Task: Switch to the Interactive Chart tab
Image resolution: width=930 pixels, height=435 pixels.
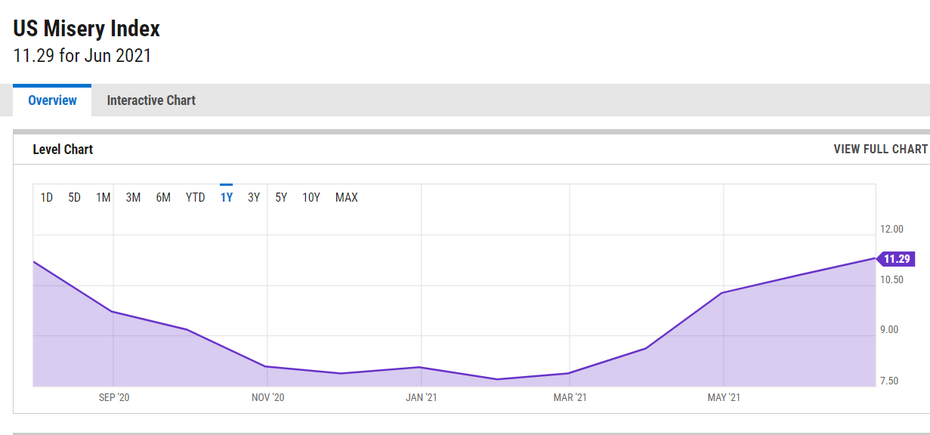Action: point(151,100)
